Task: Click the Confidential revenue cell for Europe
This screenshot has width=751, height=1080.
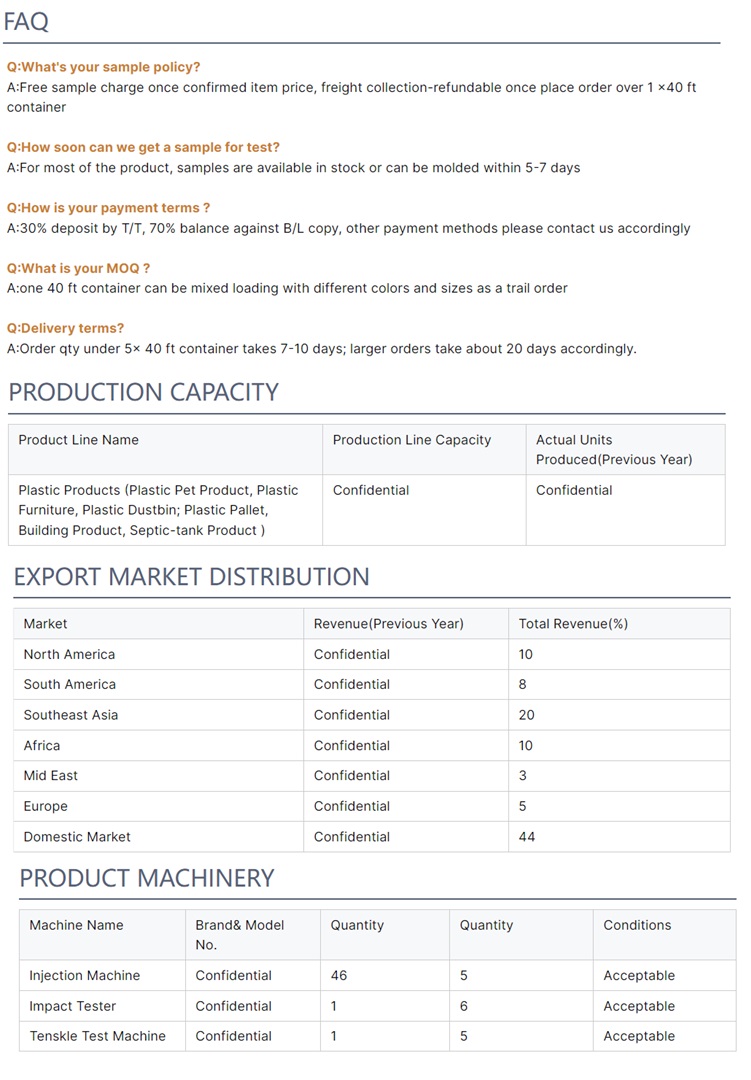Action: pyautogui.click(x=351, y=806)
